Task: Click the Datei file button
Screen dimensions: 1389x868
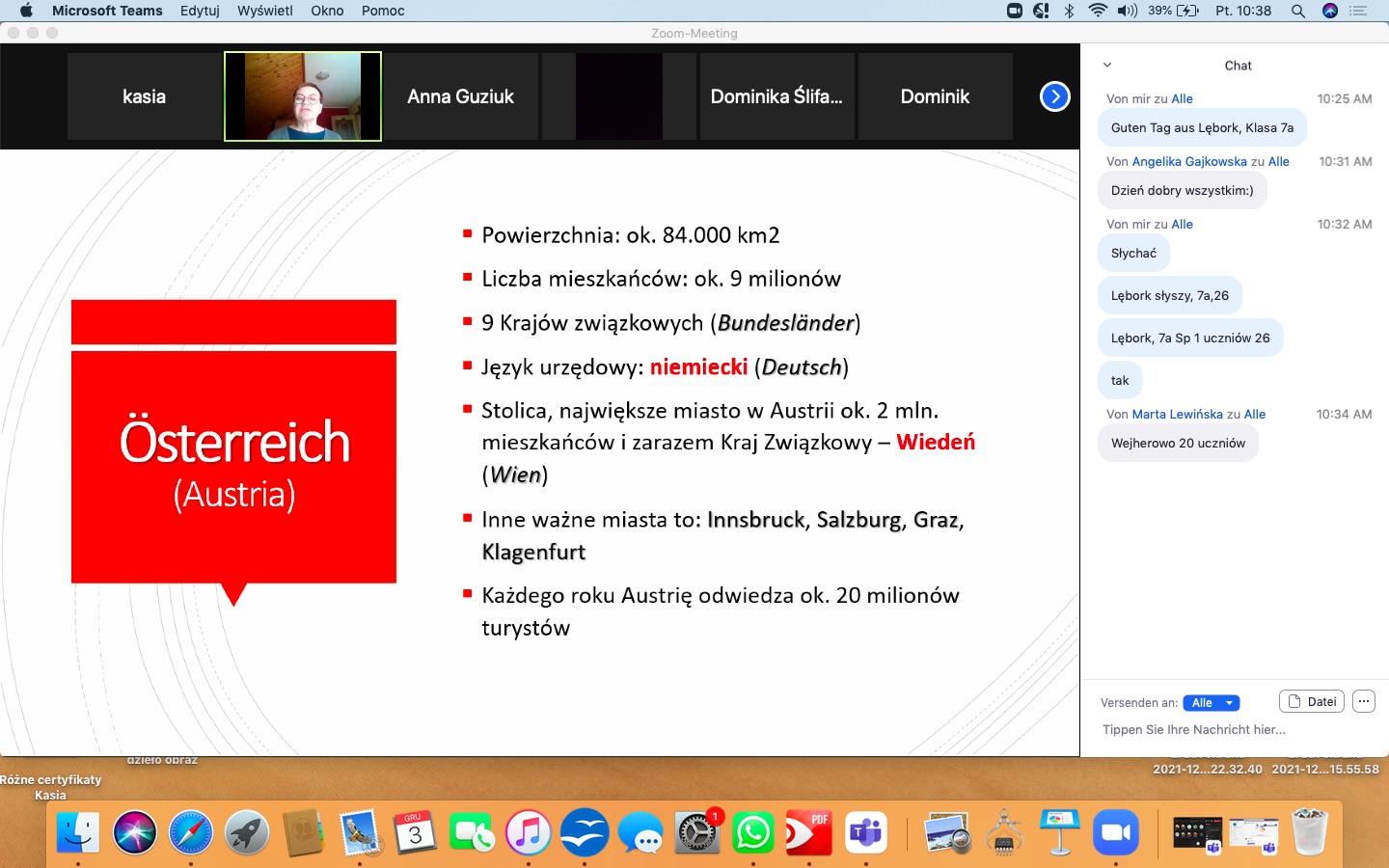Action: tap(1312, 702)
